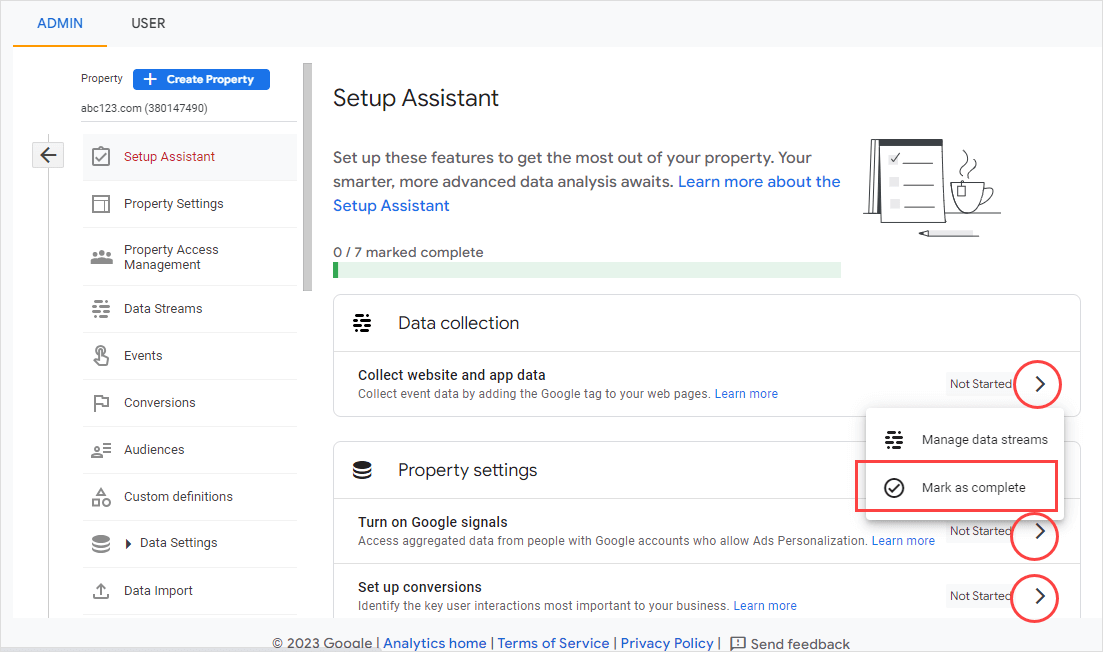
Task: Open Data Streams via its sidebar icon
Action: point(101,309)
